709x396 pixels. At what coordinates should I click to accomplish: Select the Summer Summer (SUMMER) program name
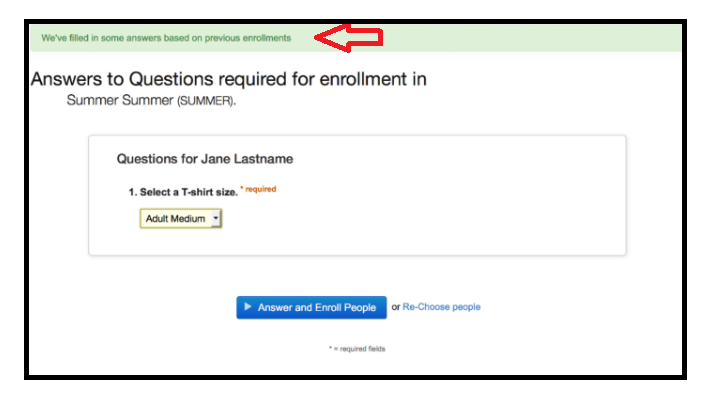pos(151,100)
